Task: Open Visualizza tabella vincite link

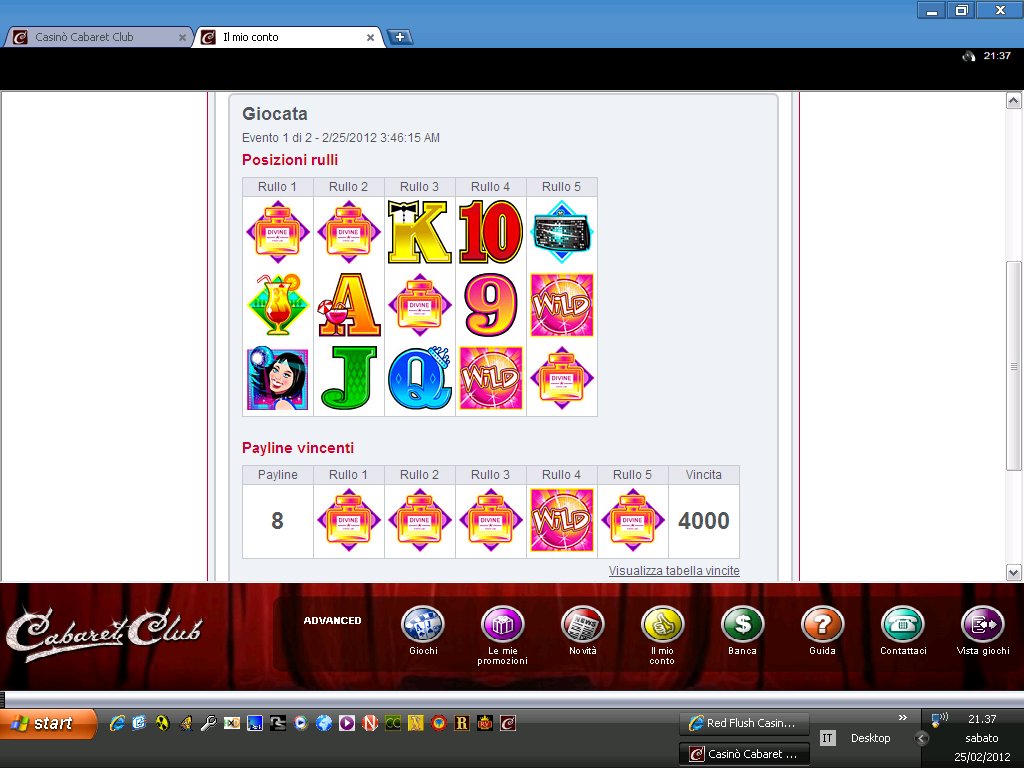Action: (674, 571)
